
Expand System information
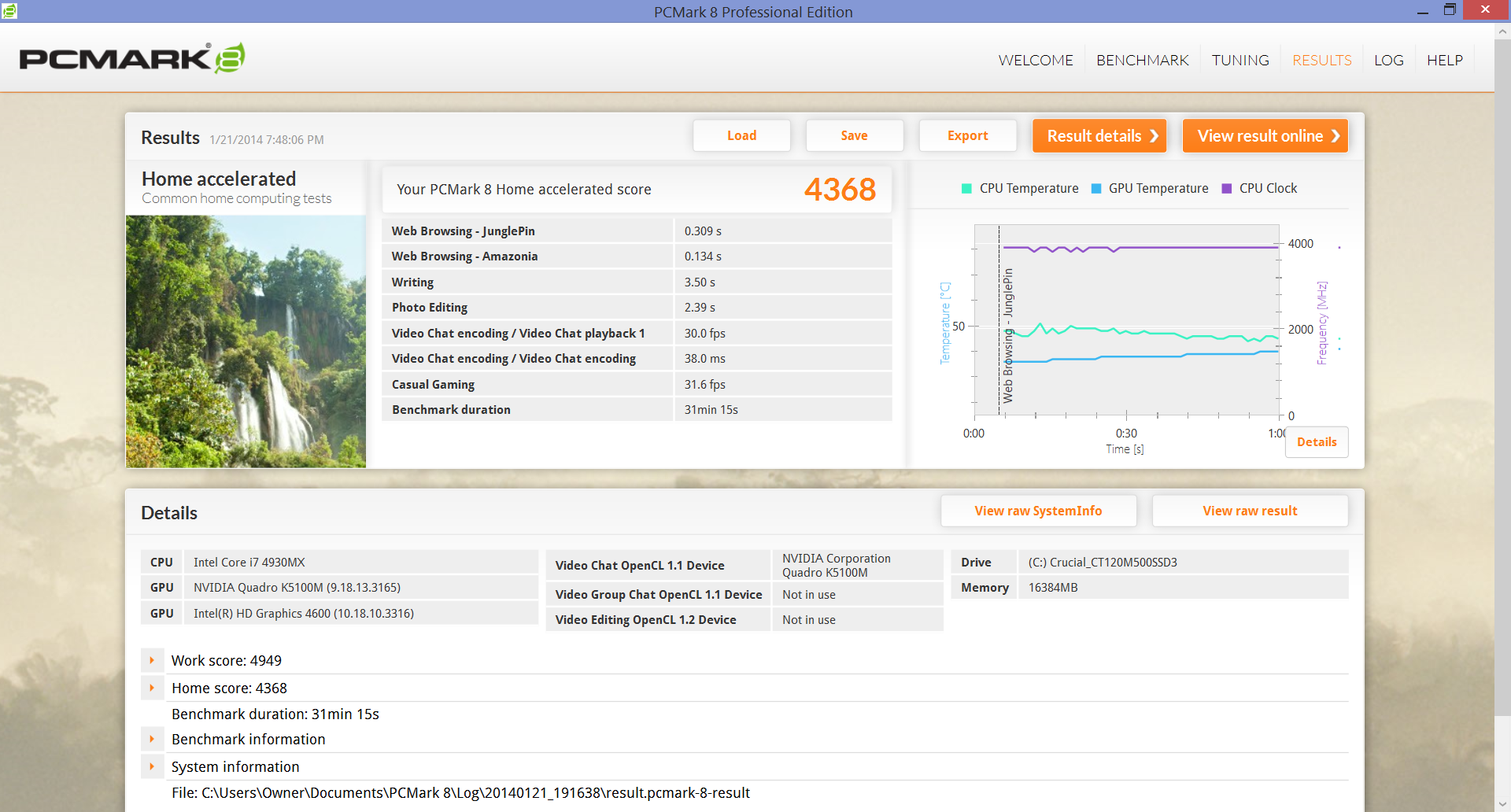(152, 766)
